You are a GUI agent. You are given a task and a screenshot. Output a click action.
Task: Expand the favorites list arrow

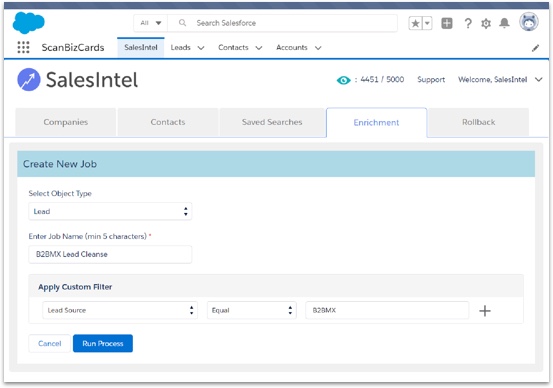[427, 23]
